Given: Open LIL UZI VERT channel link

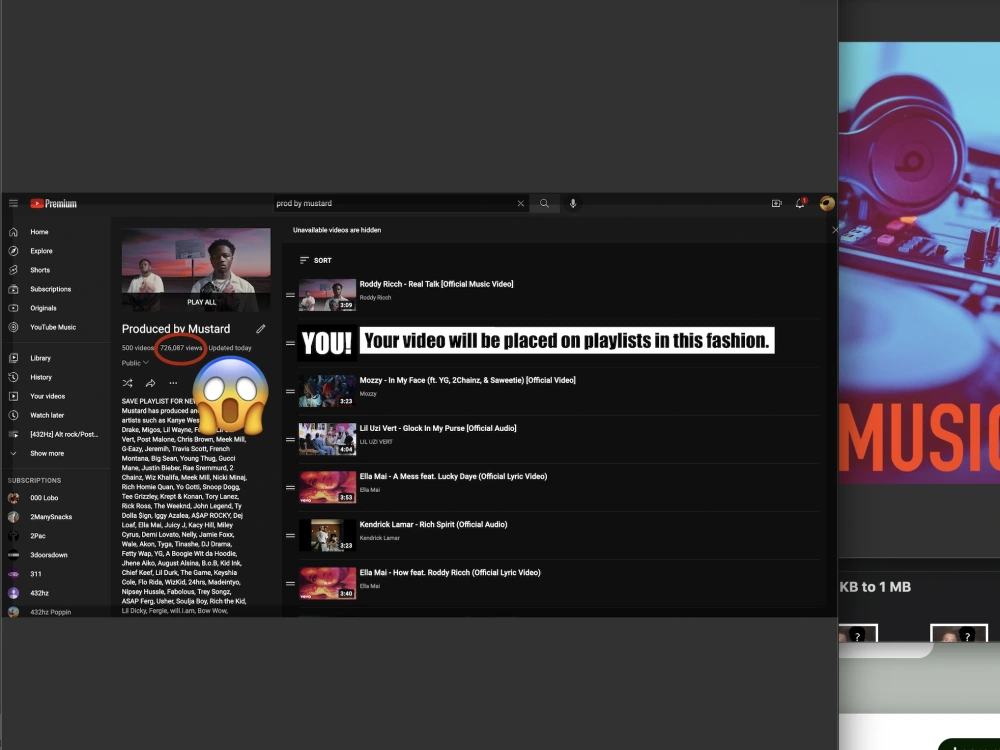Looking at the screenshot, I should 376,442.
